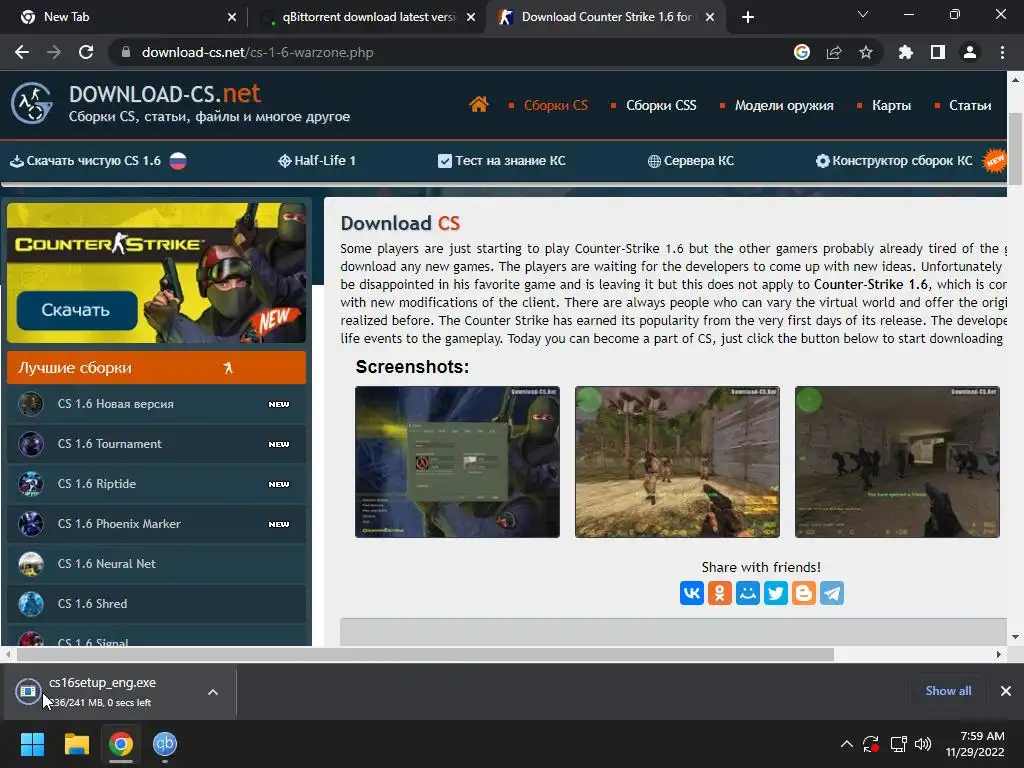This screenshot has width=1024, height=768.
Task: Click the home icon in site navigation
Action: (479, 104)
